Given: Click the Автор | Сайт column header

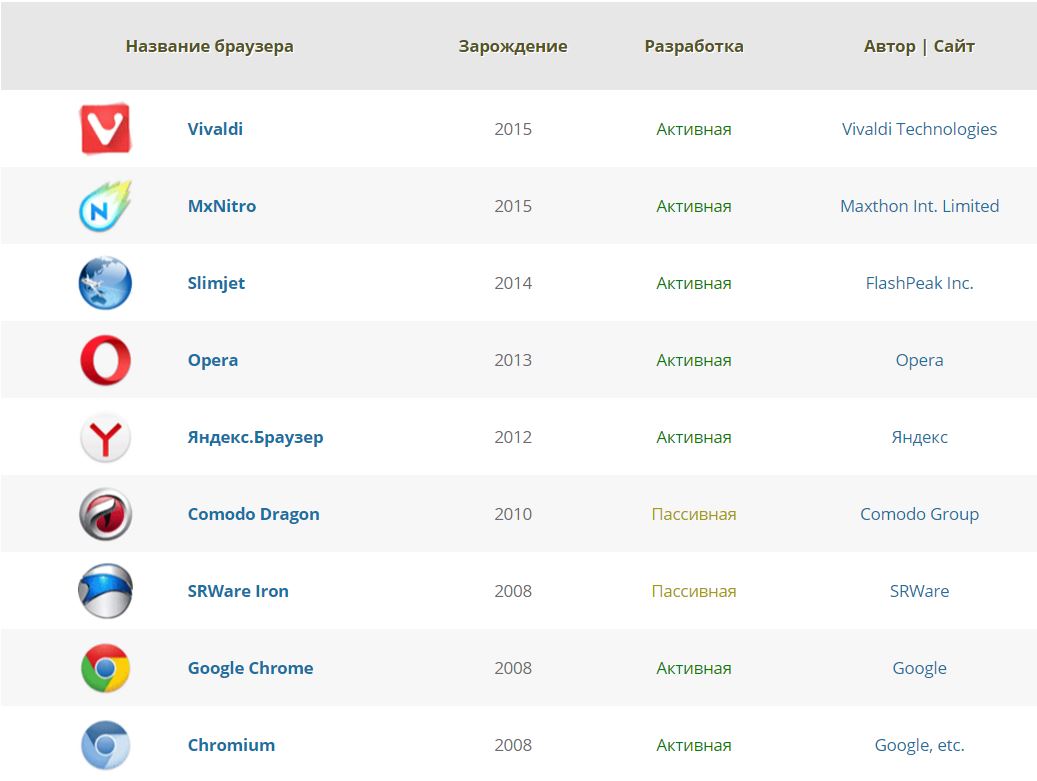Looking at the screenshot, I should tap(919, 46).
